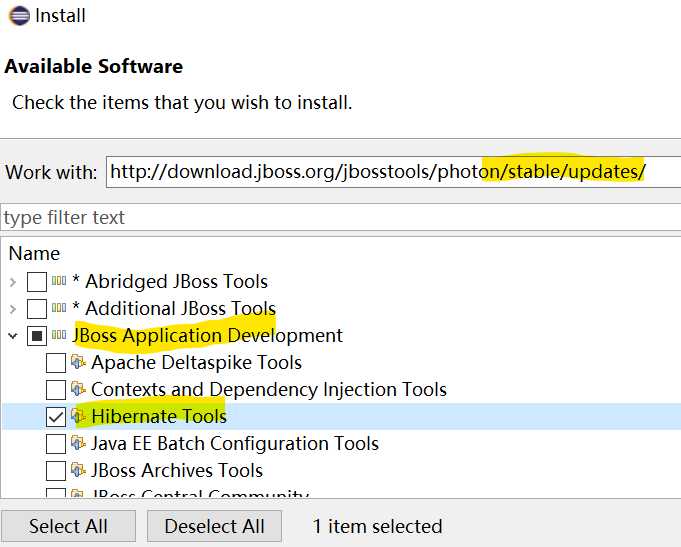Click the Eclipse icon in the Install title bar

pyautogui.click(x=19, y=16)
